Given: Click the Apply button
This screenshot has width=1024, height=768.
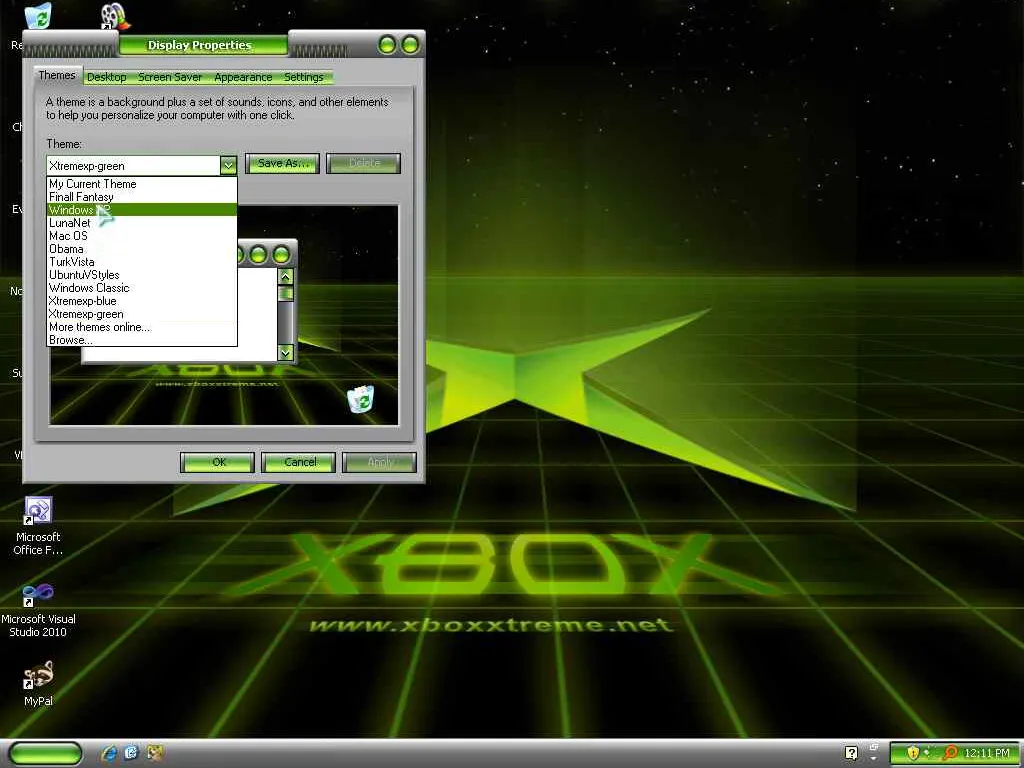Looking at the screenshot, I should 379,462.
